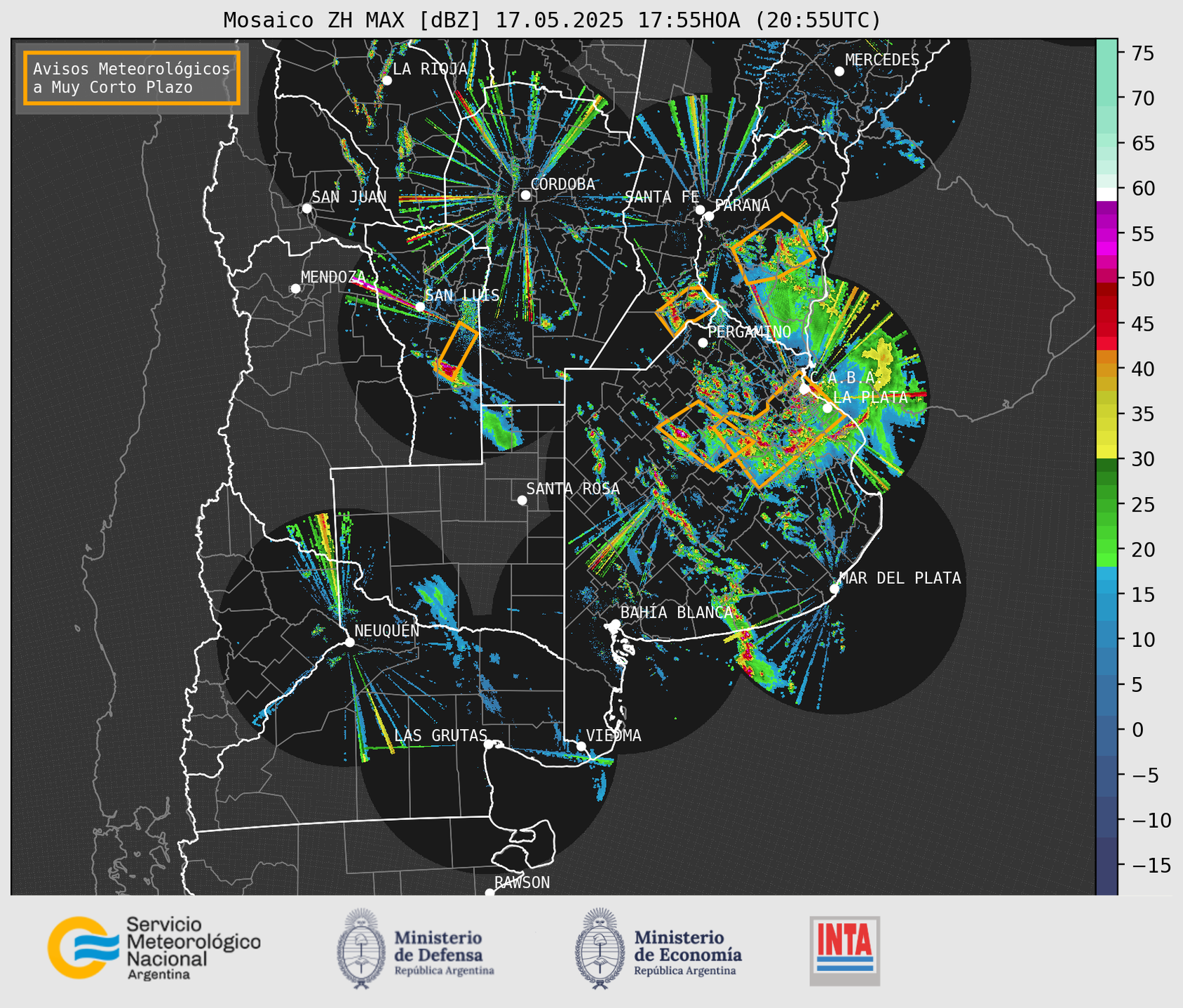The image size is (1183, 1008).
Task: Click the SAN LUIS city marker
Action: click(x=420, y=306)
